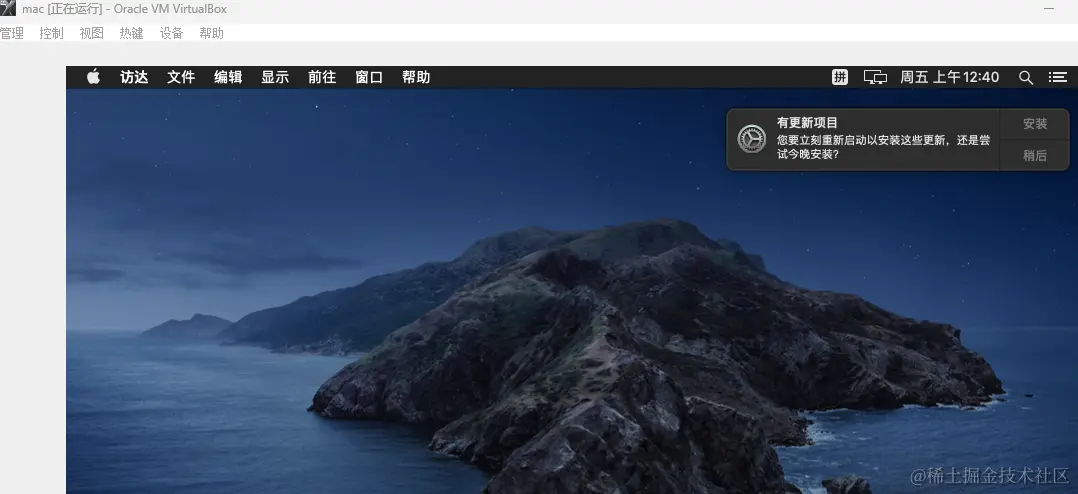
Task: Open the 编辑 menu in macOS
Action: point(228,78)
